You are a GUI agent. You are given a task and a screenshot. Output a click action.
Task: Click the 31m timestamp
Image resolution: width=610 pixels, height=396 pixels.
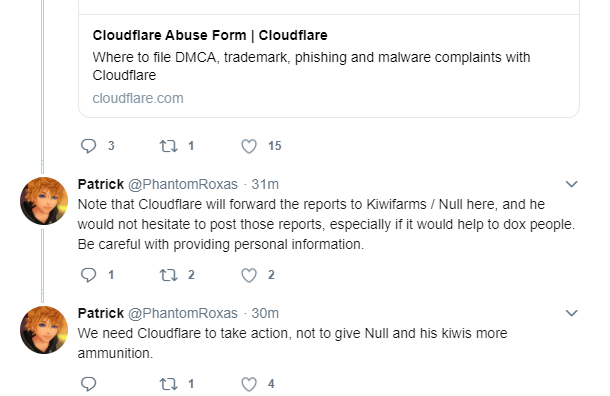(x=265, y=184)
